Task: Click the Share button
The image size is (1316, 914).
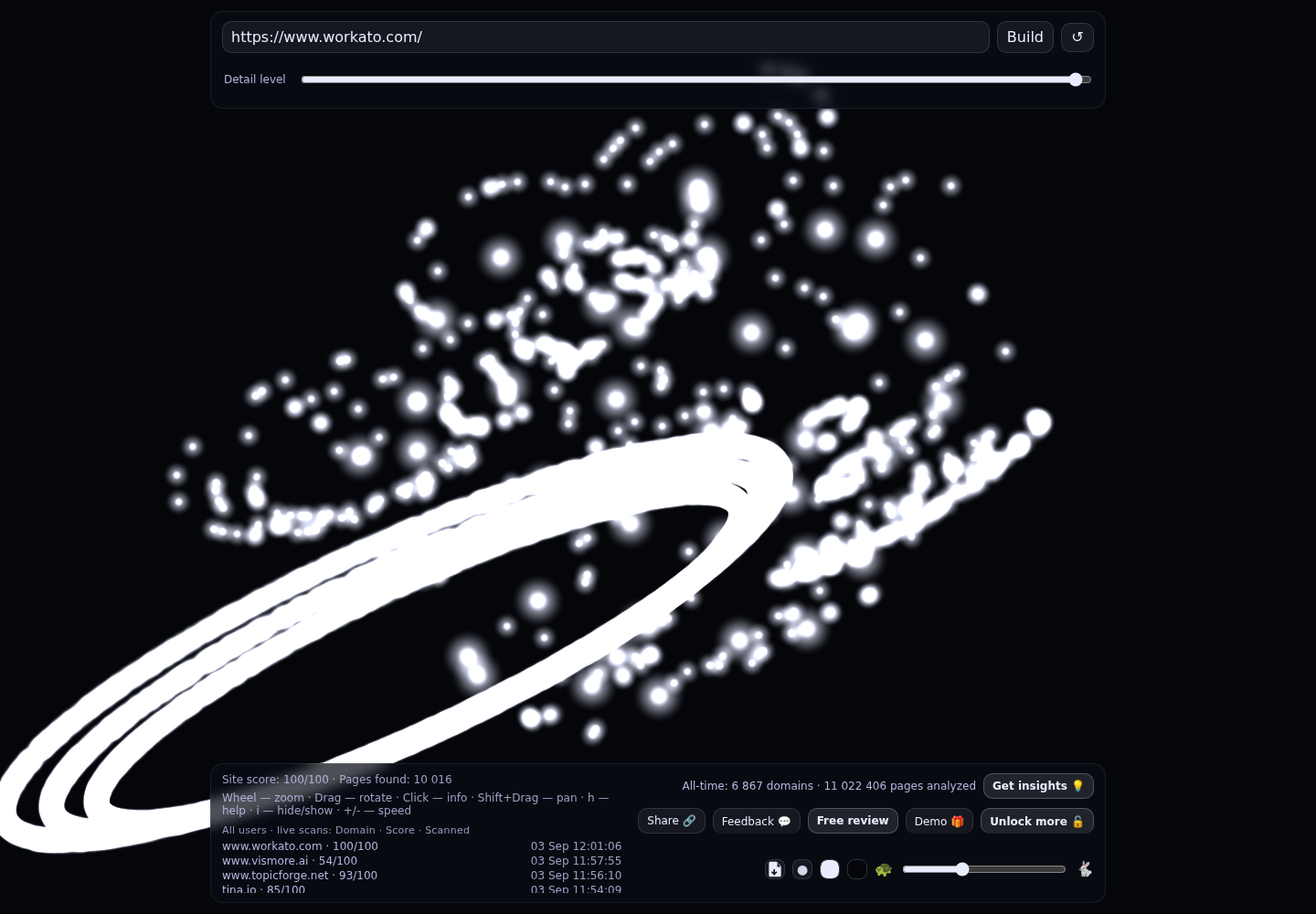Action: 672,821
